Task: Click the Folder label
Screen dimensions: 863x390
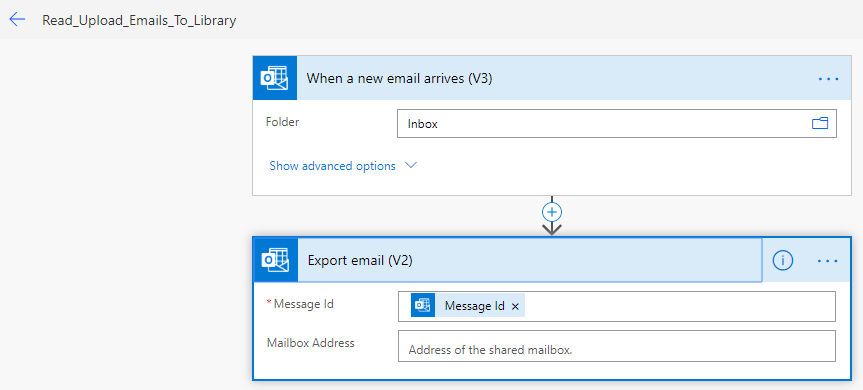Action: 283,122
